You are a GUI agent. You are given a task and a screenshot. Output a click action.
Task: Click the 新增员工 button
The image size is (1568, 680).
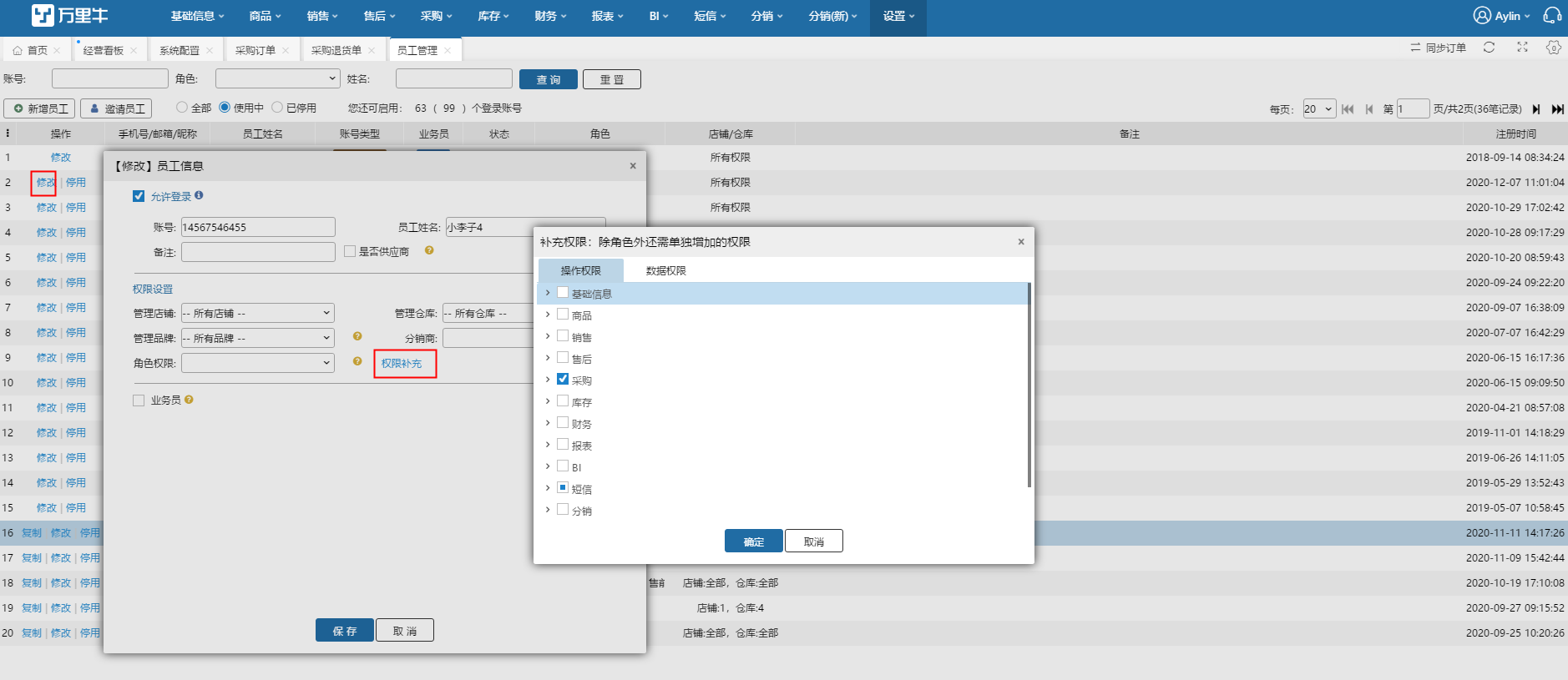coord(39,108)
